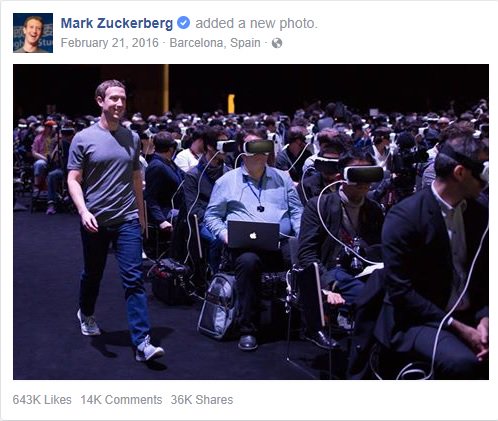Click the blue lanyard on the light blue shirt
Viewport: 498px width, 421px height.
(x=256, y=193)
